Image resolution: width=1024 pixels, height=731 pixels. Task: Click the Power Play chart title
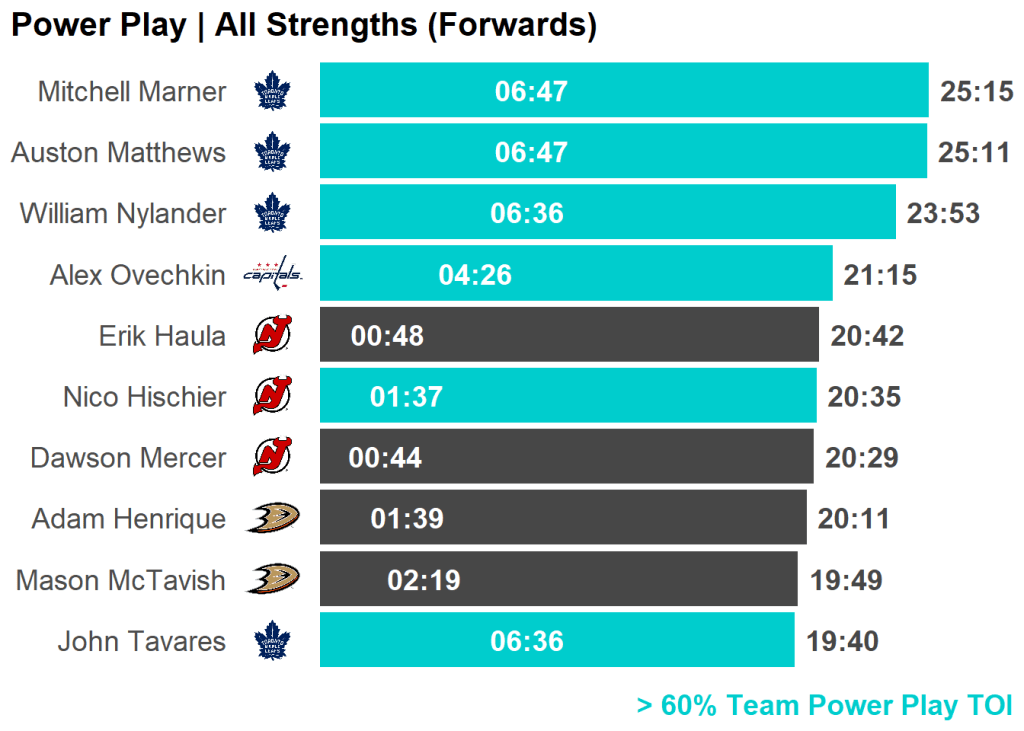(303, 25)
